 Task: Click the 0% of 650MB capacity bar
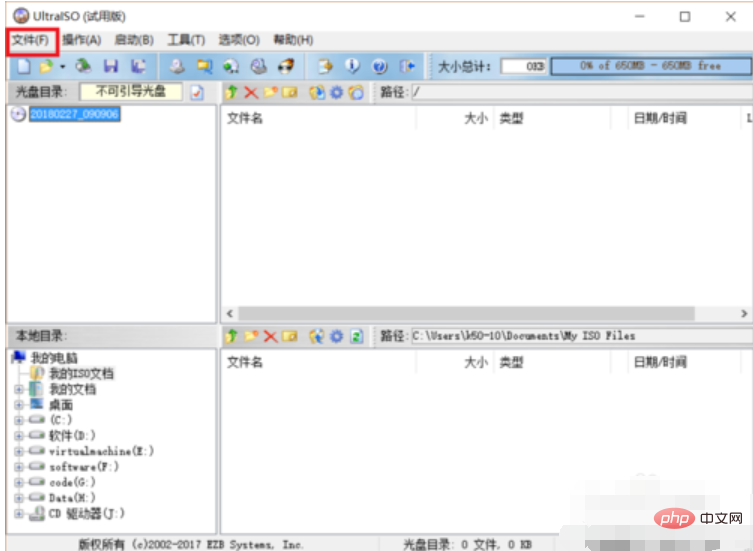click(651, 66)
